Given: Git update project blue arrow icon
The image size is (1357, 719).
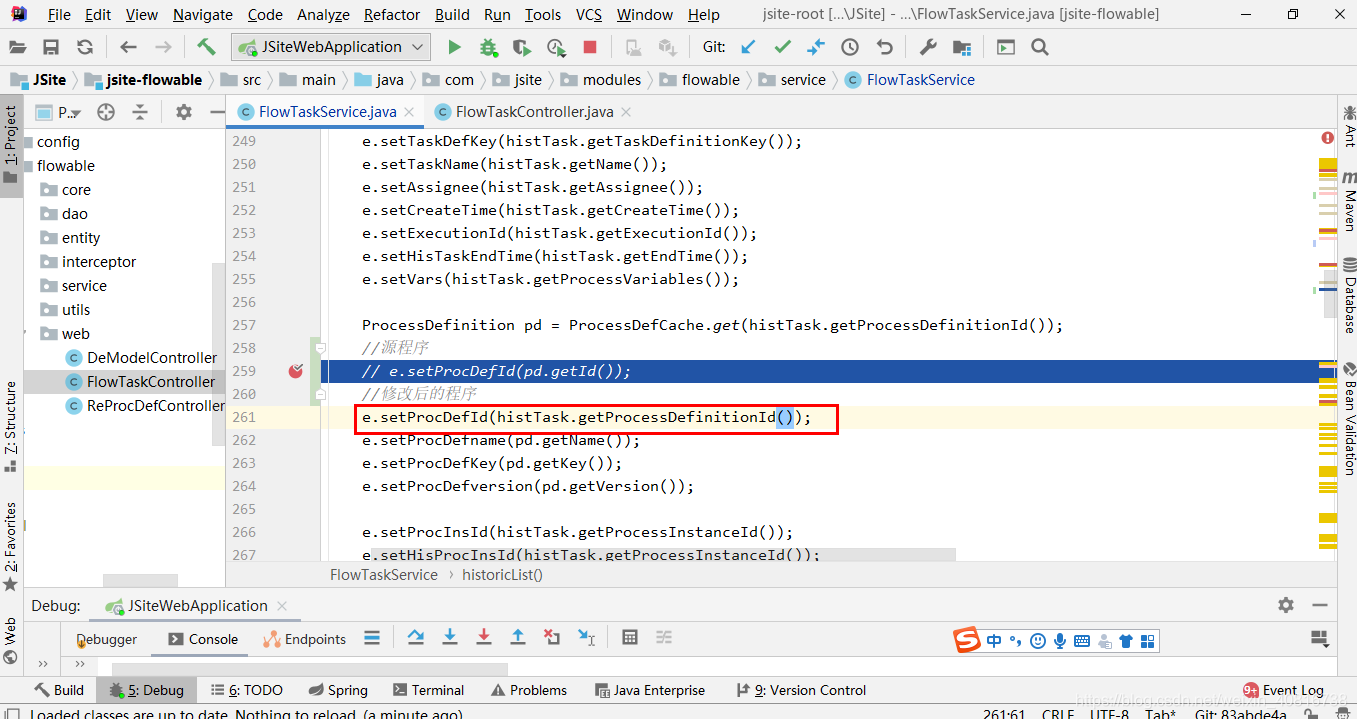Looking at the screenshot, I should [x=748, y=47].
